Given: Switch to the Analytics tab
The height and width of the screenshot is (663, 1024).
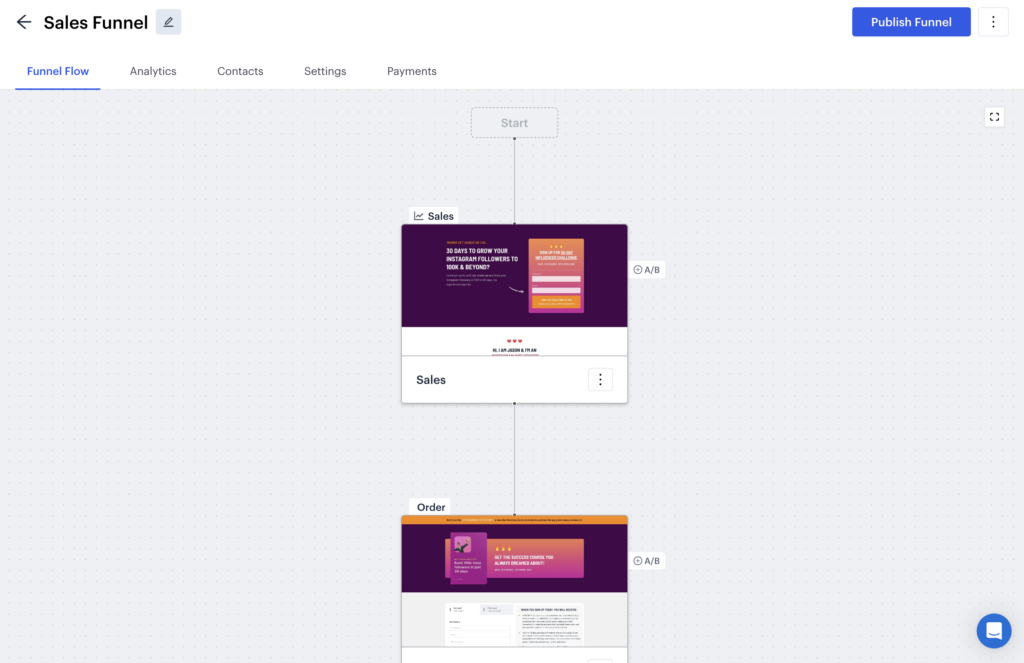Looking at the screenshot, I should [153, 71].
